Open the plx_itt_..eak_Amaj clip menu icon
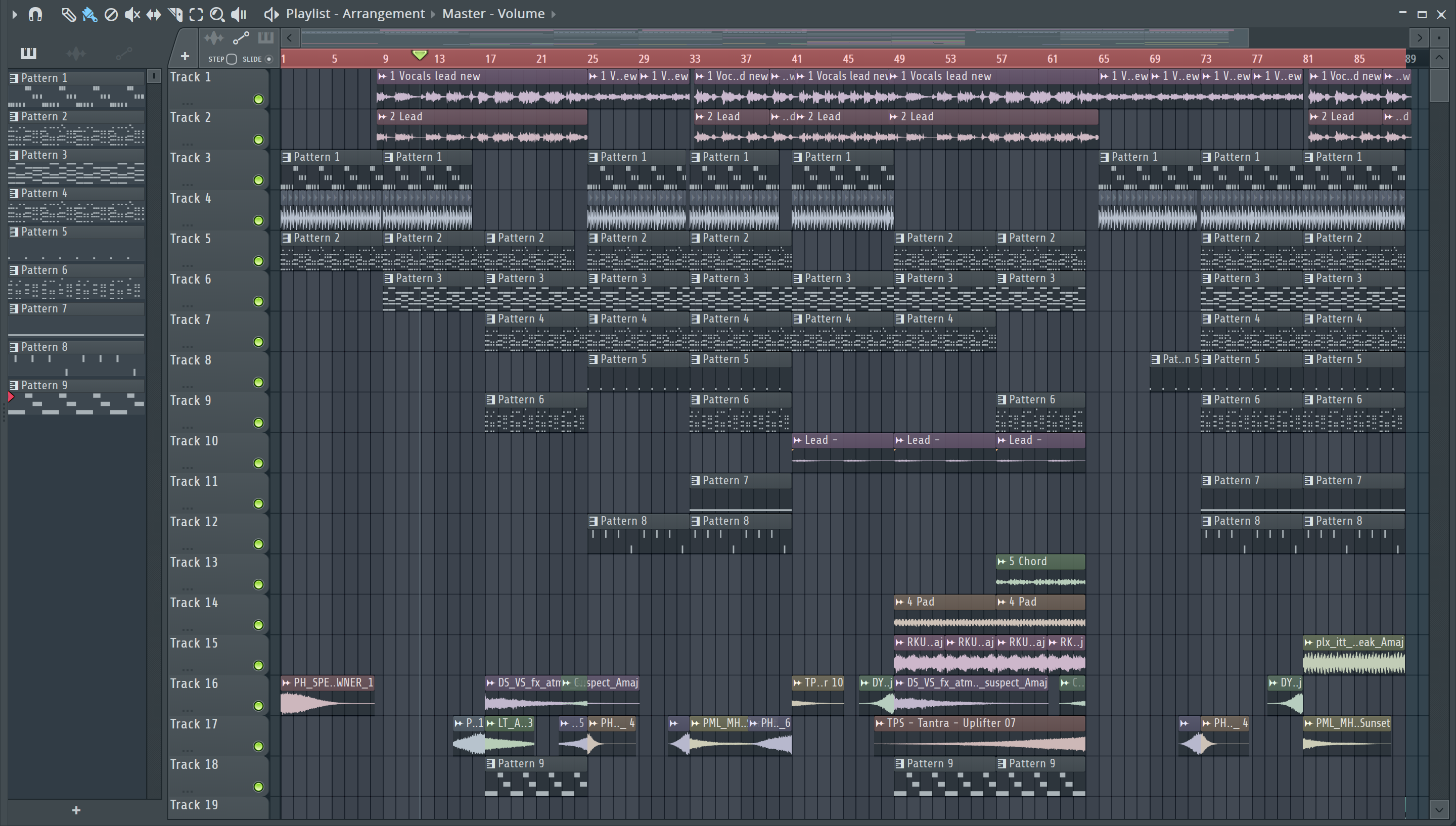The width and height of the screenshot is (1456, 826). (1308, 643)
